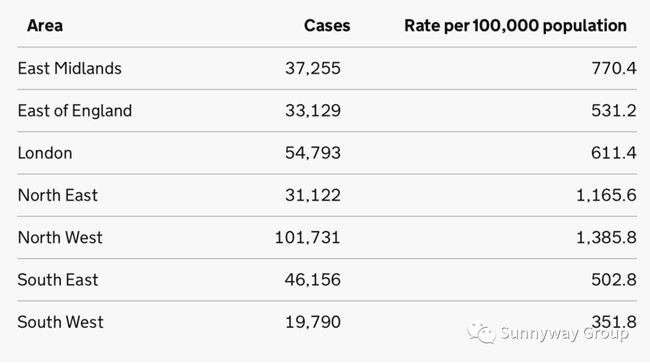Screen dimensions: 650x363
Task: Select the North West row label
Action: (x=60, y=237)
